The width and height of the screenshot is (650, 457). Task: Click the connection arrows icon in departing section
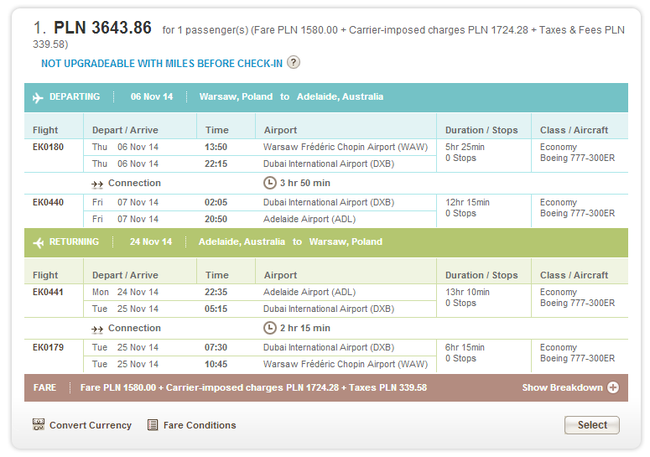[x=97, y=184]
